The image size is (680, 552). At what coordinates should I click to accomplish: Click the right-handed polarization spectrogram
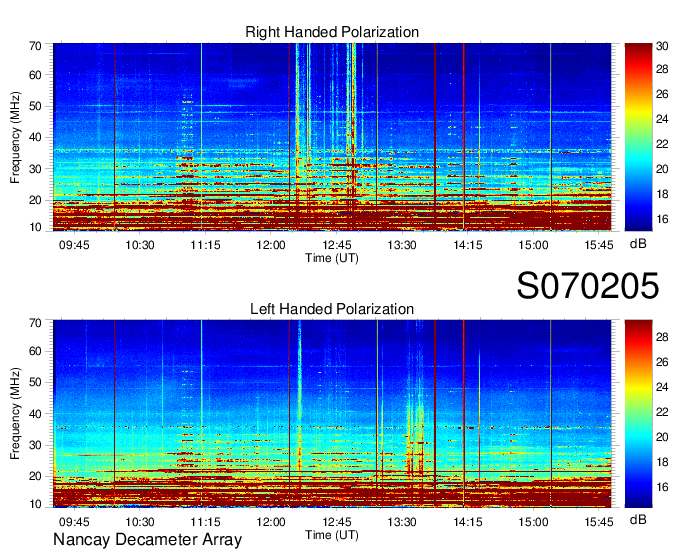coord(332,137)
